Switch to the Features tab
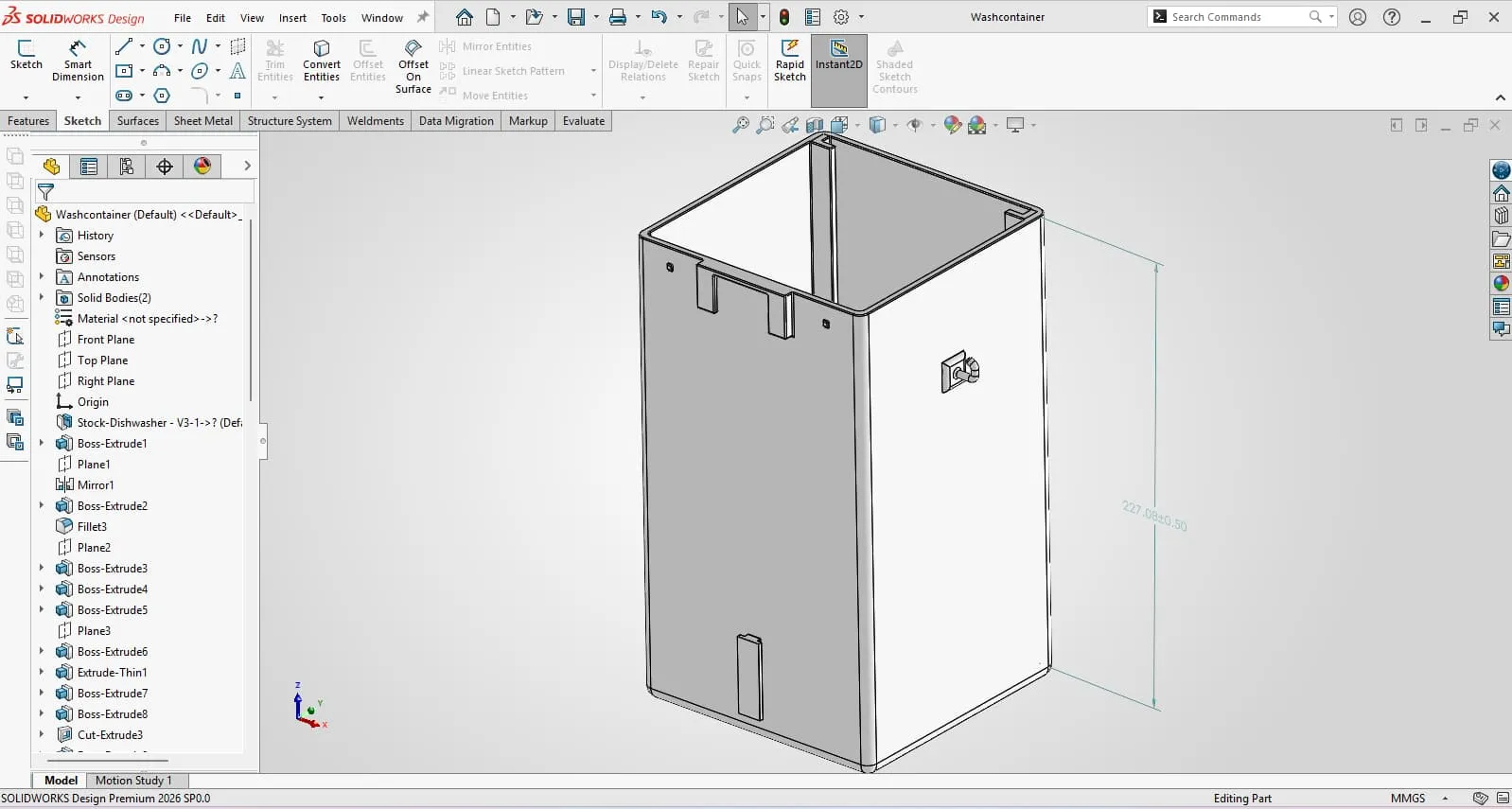Image resolution: width=1512 pixels, height=809 pixels. click(28, 121)
